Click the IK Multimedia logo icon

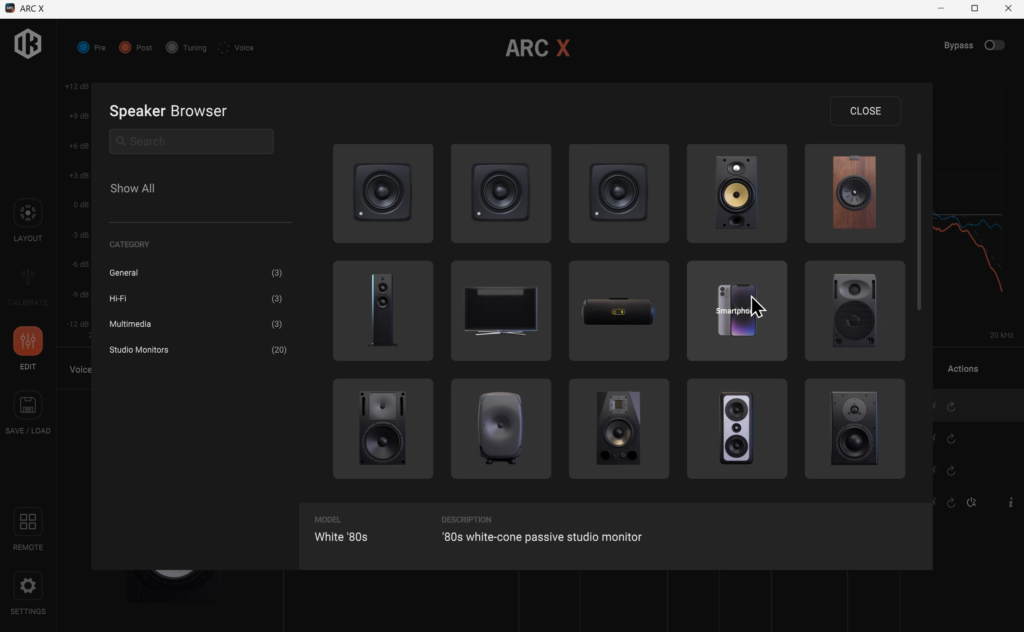tap(28, 44)
